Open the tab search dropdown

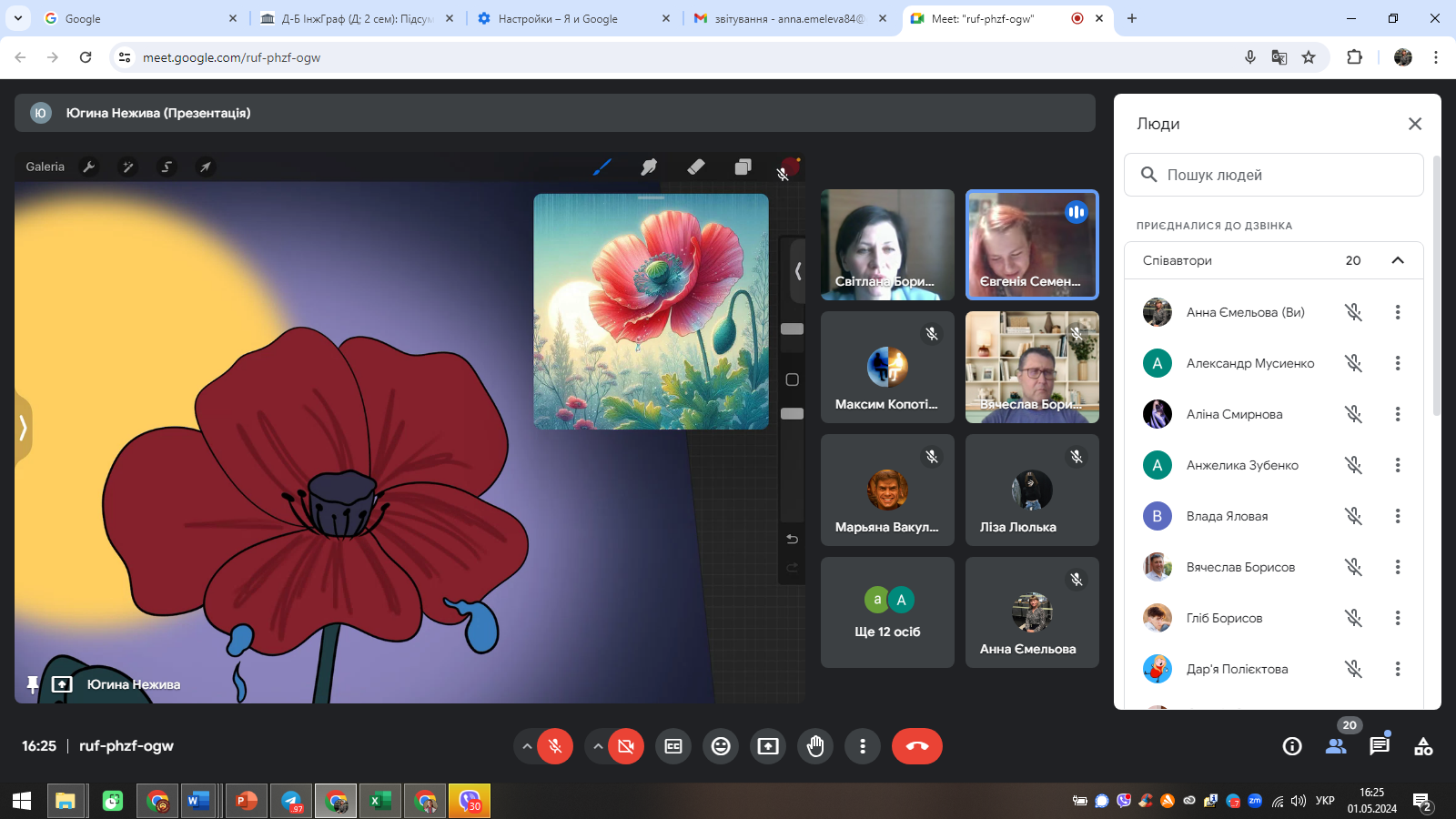17,18
